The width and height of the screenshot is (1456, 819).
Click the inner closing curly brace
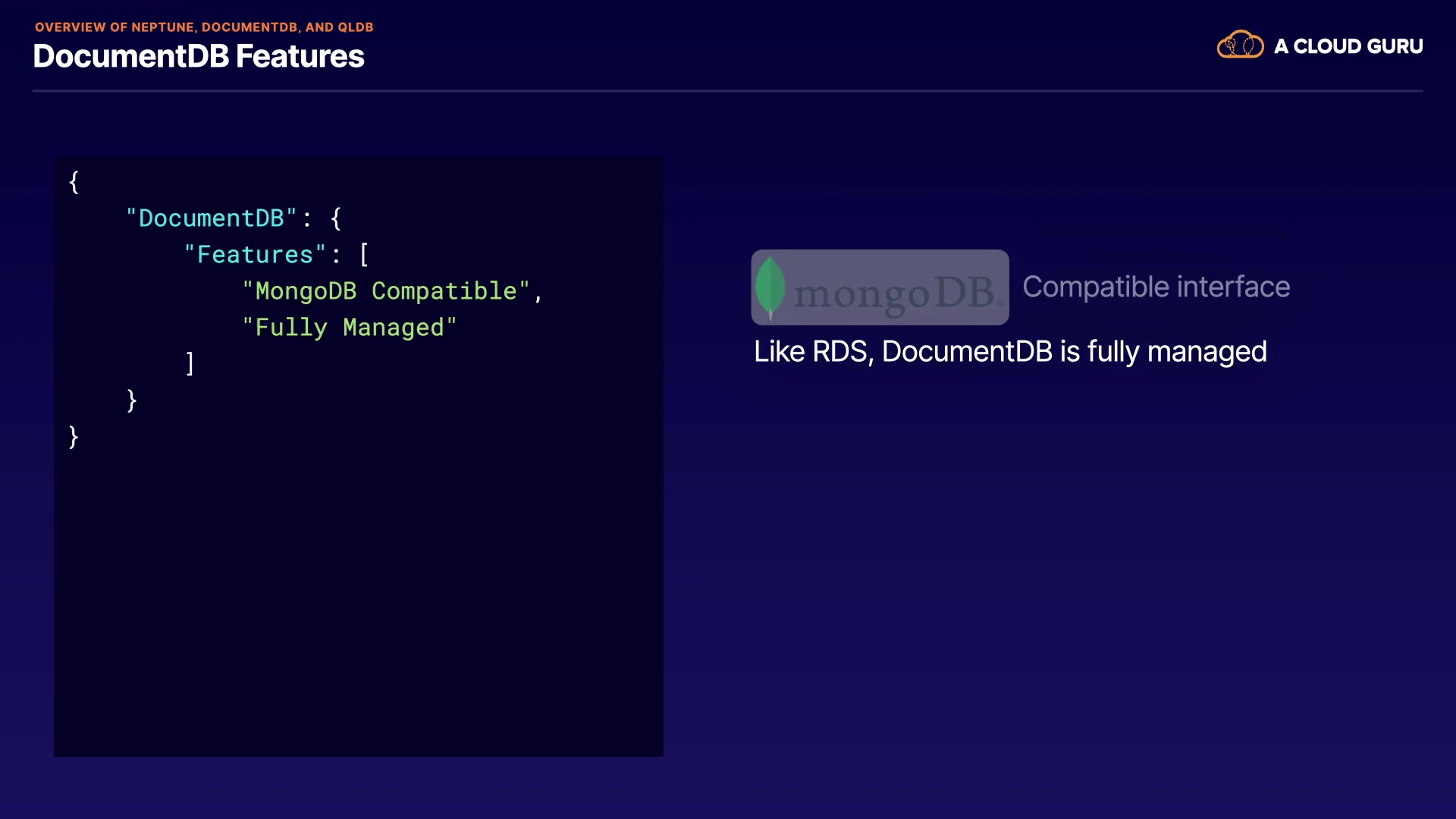point(132,400)
